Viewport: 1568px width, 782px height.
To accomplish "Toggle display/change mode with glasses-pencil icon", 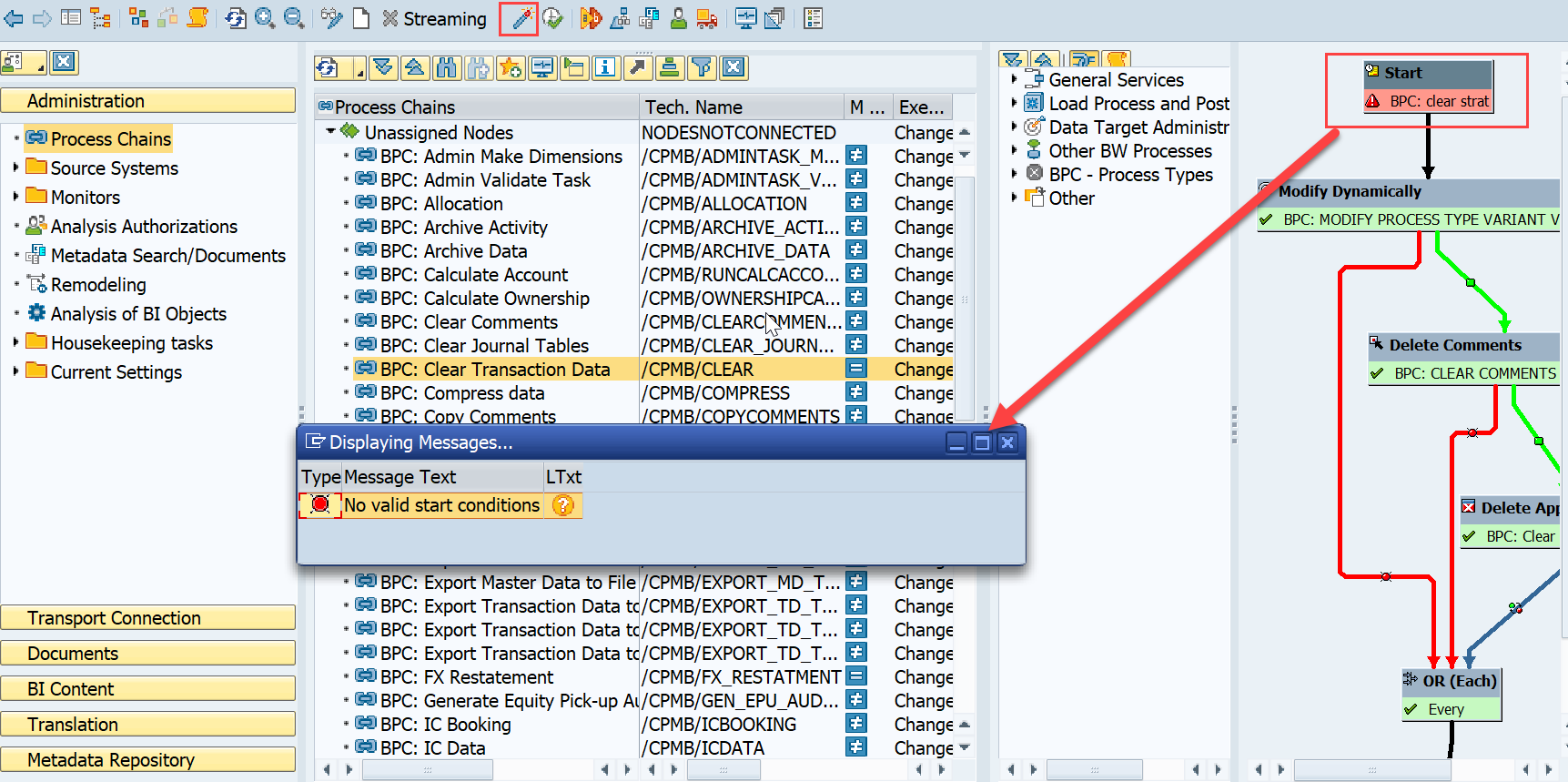I will click(332, 18).
